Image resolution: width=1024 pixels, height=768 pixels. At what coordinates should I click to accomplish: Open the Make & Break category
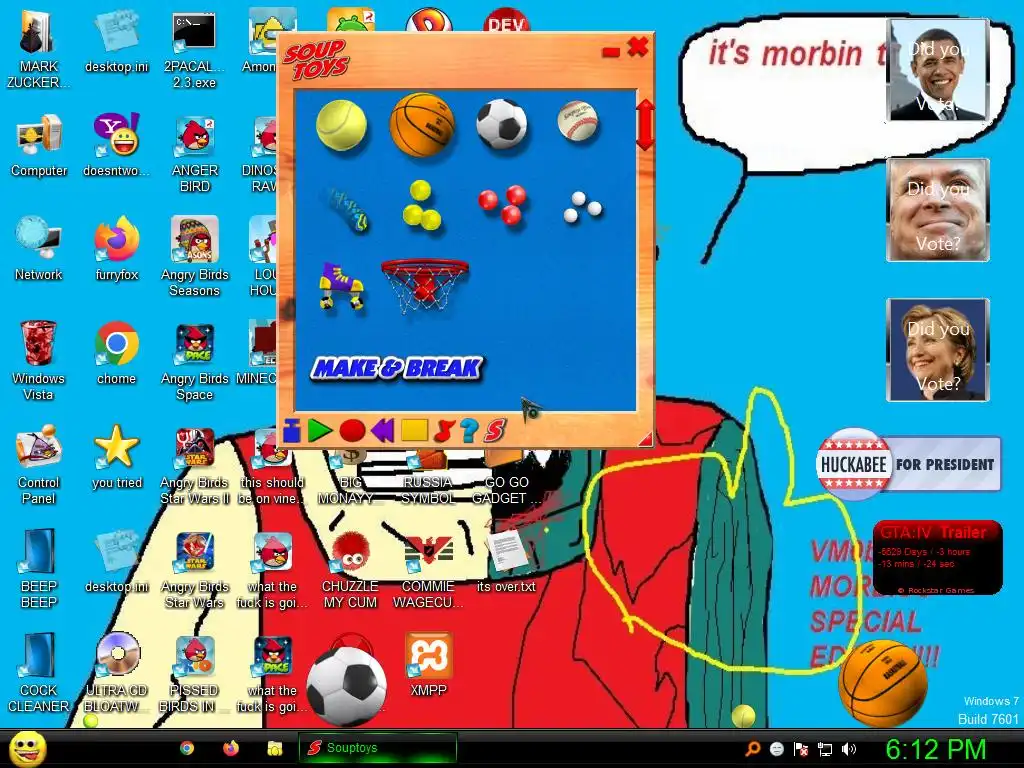coord(397,368)
